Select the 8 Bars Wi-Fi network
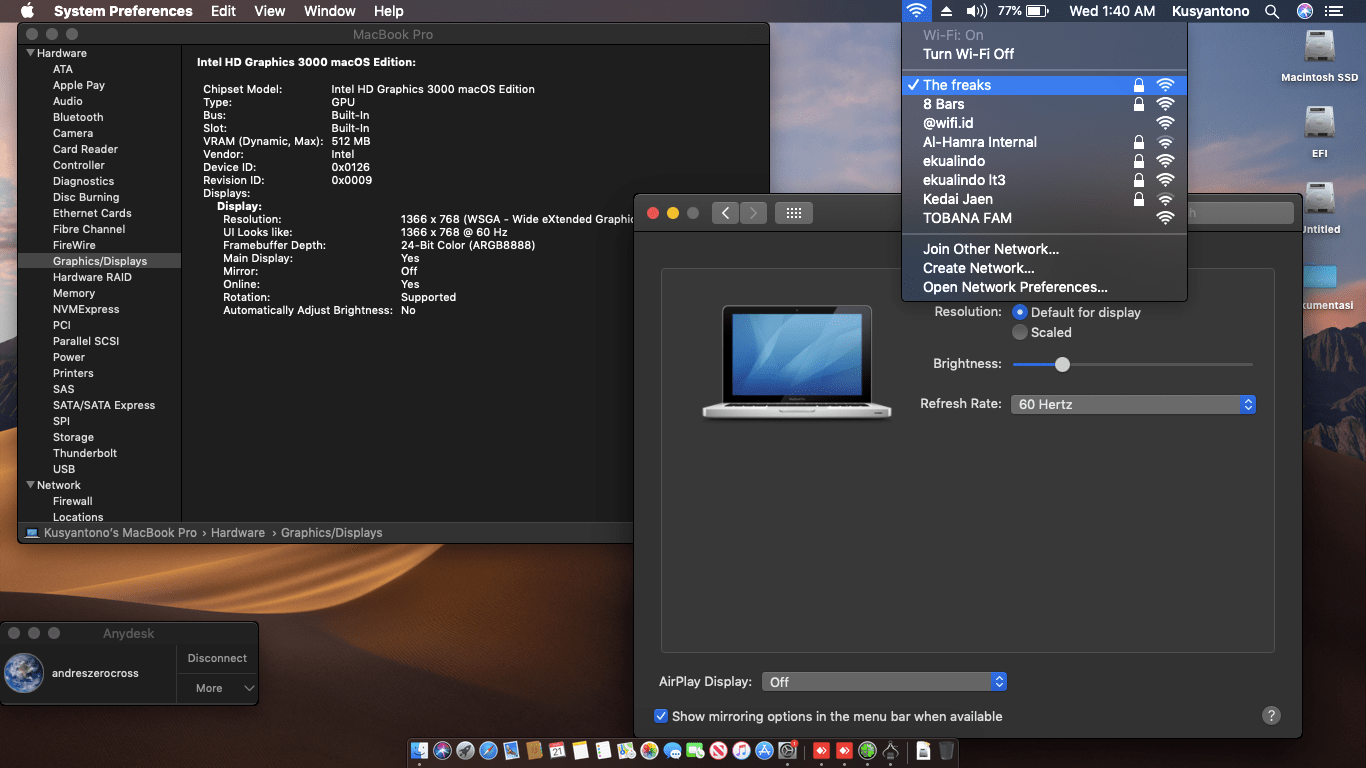 coord(1044,104)
